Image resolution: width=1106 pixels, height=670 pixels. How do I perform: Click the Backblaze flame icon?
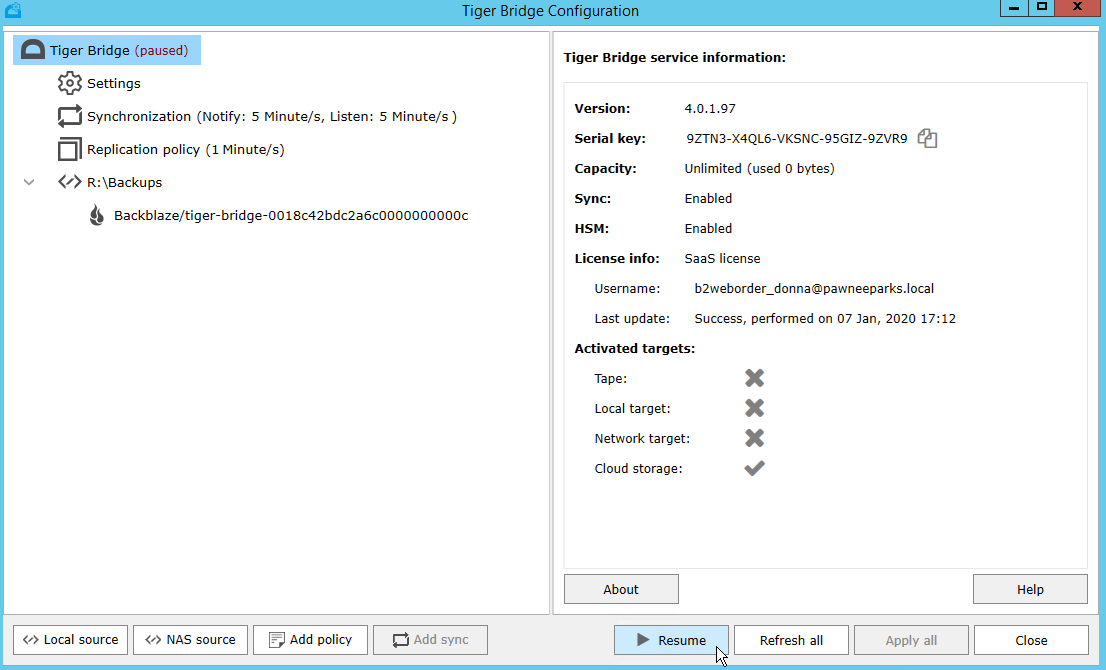tap(97, 215)
